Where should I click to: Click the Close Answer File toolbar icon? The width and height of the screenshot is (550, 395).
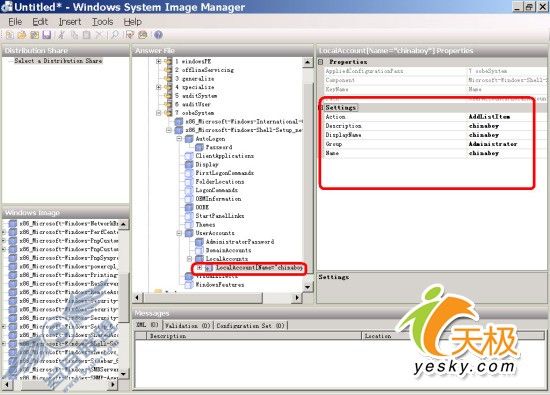tap(34, 35)
